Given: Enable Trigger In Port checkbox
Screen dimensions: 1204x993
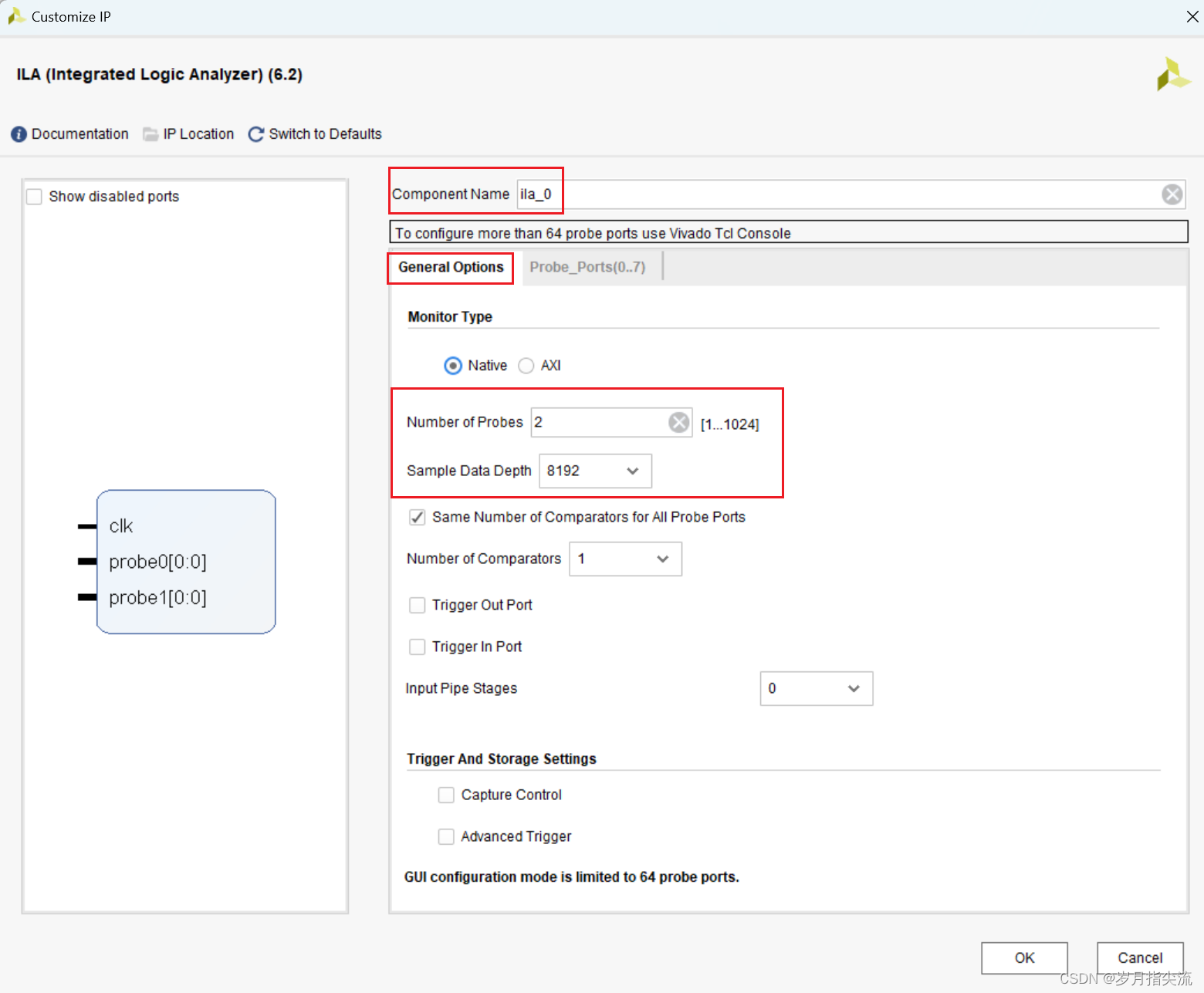Looking at the screenshot, I should click(417, 647).
